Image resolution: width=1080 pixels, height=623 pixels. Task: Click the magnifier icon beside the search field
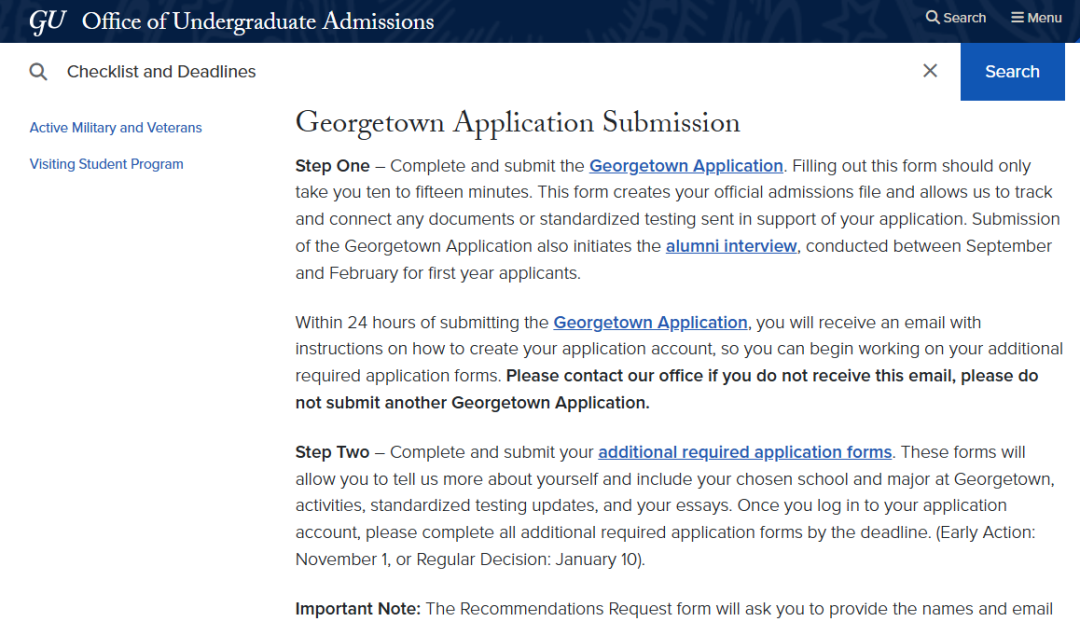coord(39,72)
